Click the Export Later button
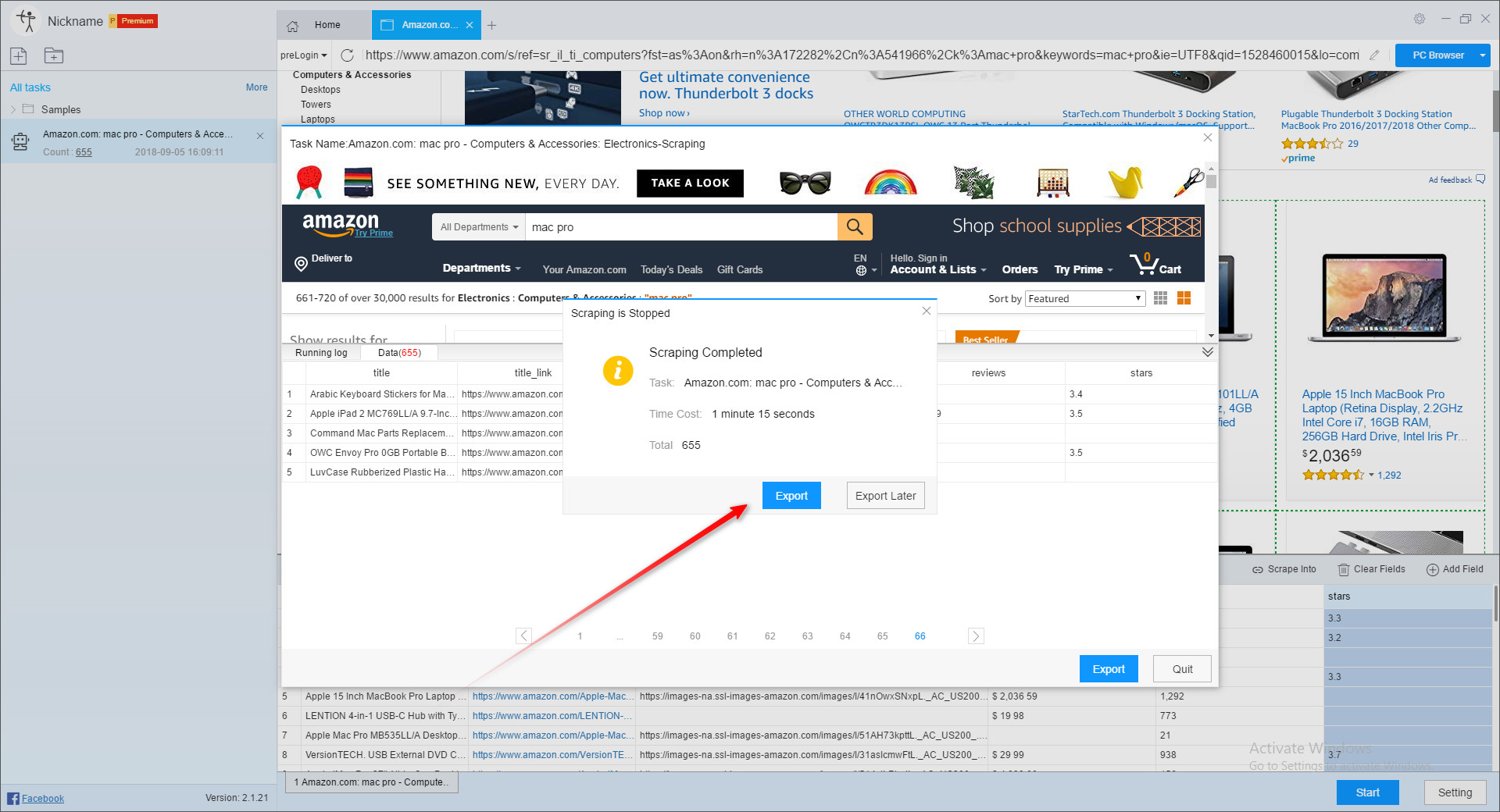 [x=886, y=496]
